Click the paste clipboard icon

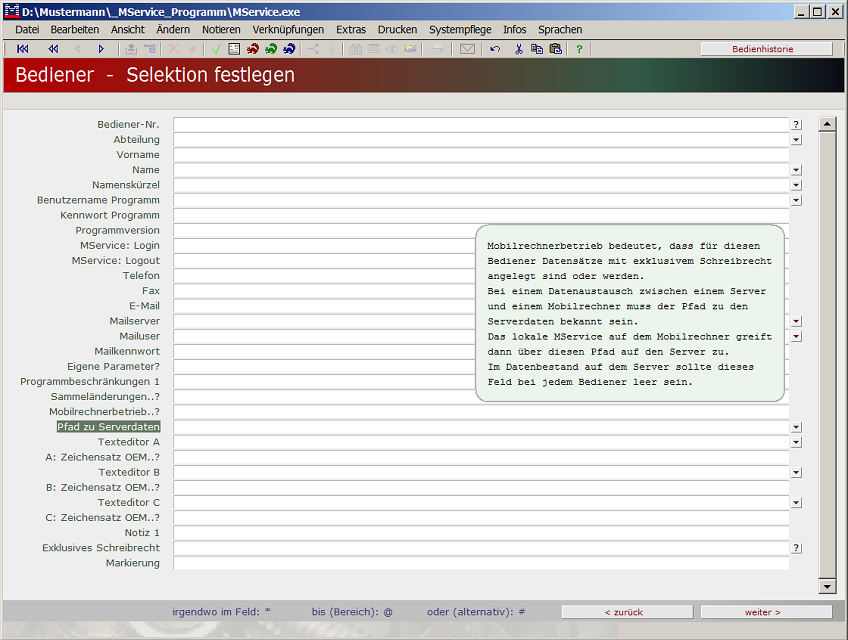click(x=555, y=49)
